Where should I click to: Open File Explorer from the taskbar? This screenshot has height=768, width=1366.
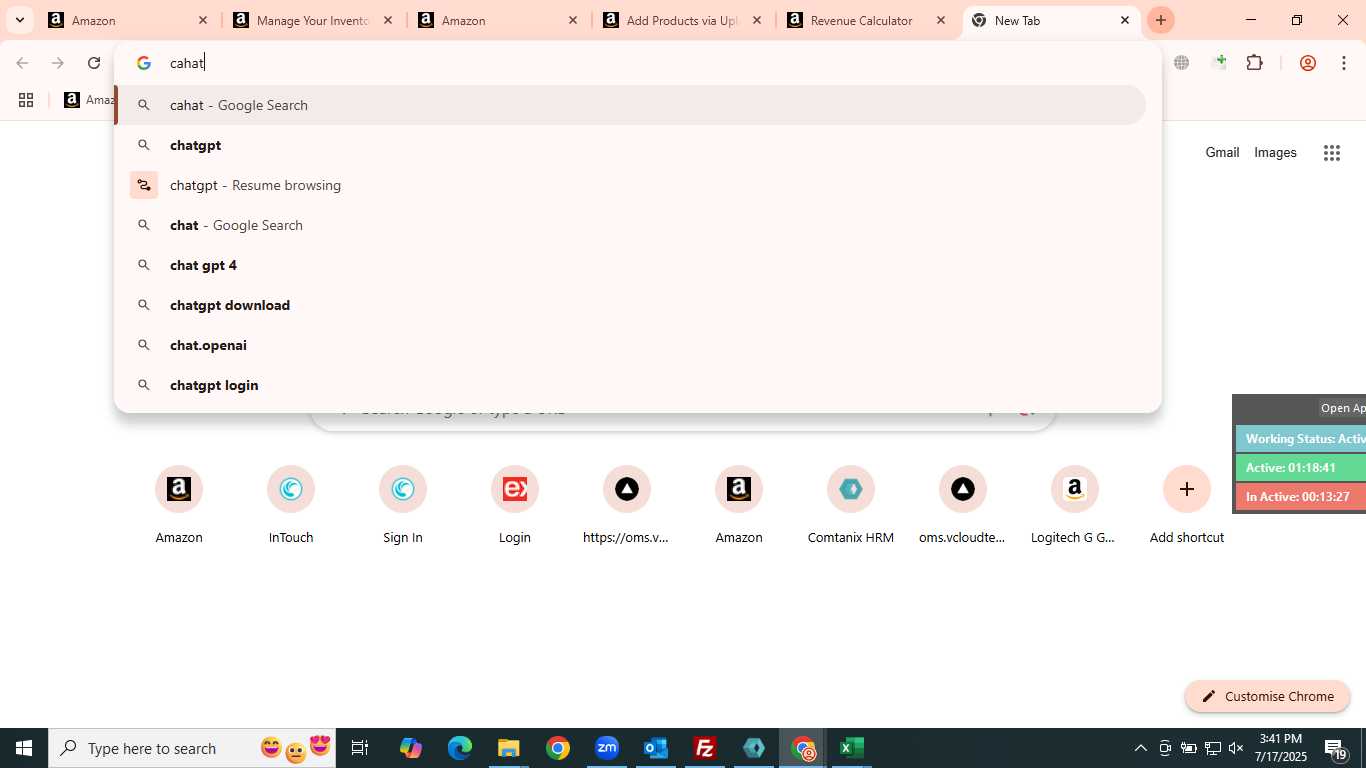[509, 748]
